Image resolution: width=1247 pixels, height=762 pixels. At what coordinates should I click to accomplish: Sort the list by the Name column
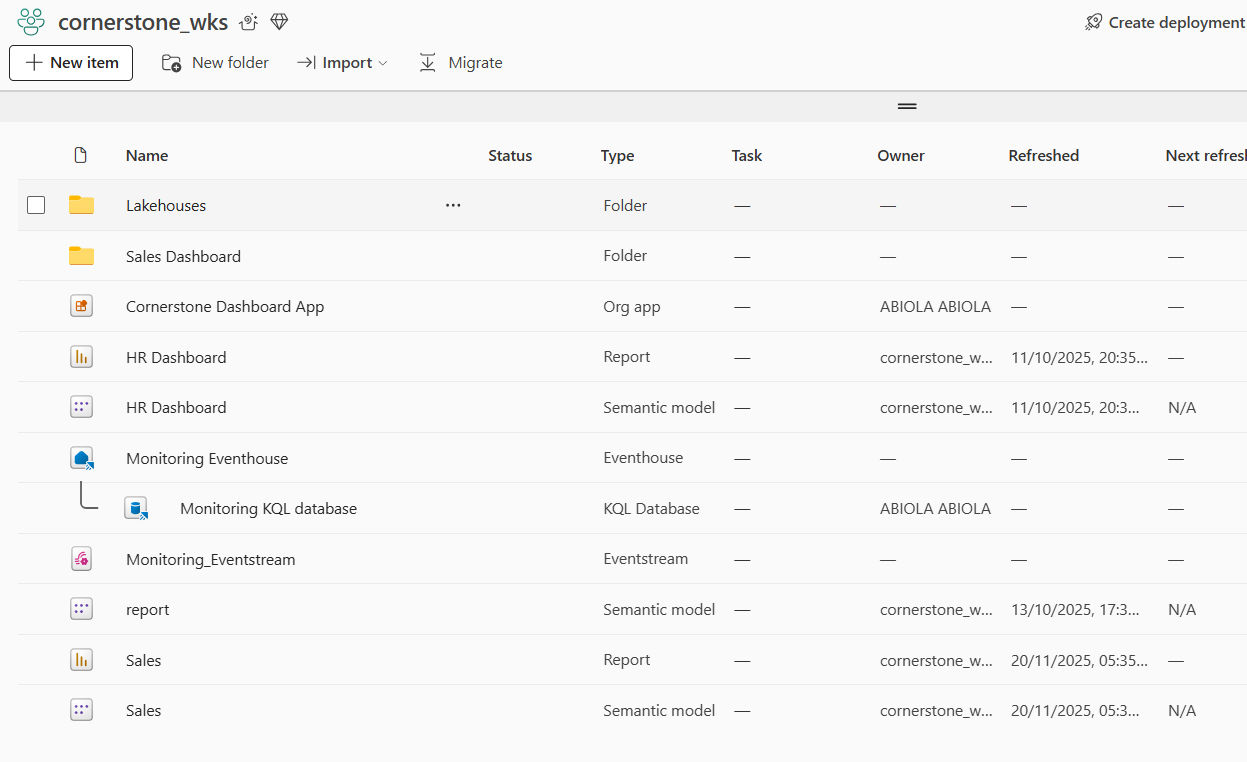click(147, 156)
